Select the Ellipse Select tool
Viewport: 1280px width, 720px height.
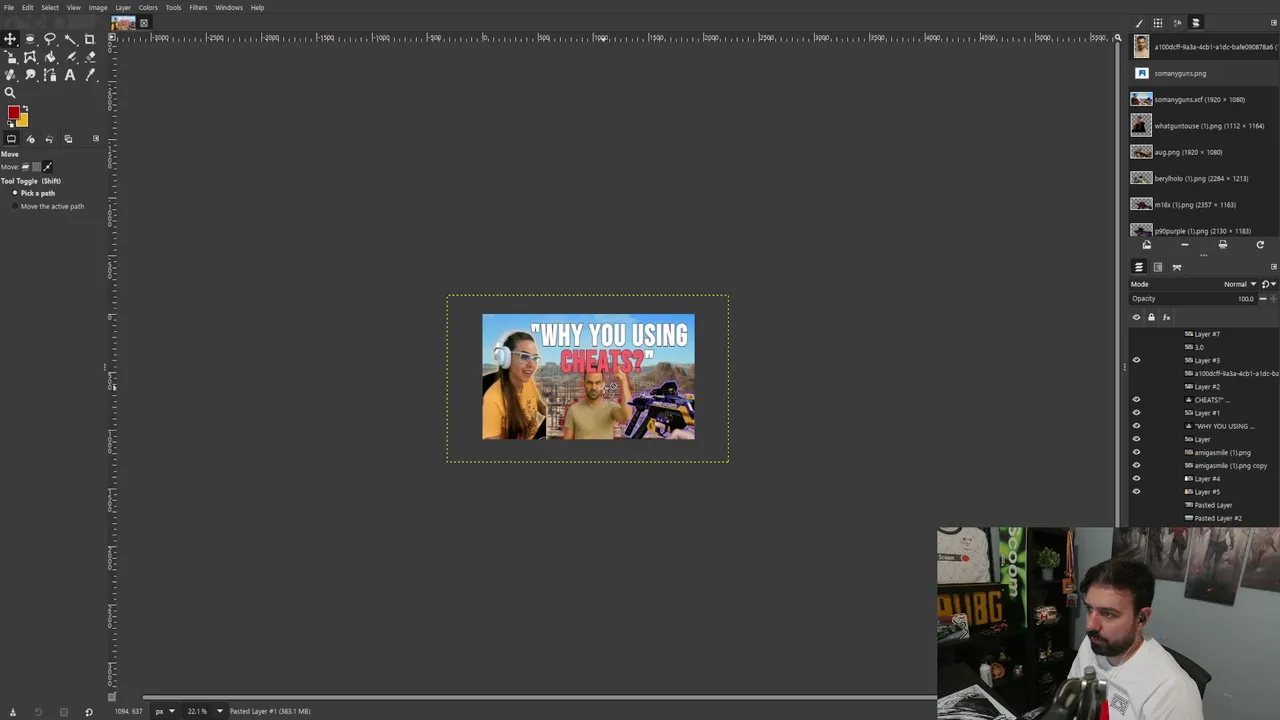pyautogui.click(x=30, y=39)
